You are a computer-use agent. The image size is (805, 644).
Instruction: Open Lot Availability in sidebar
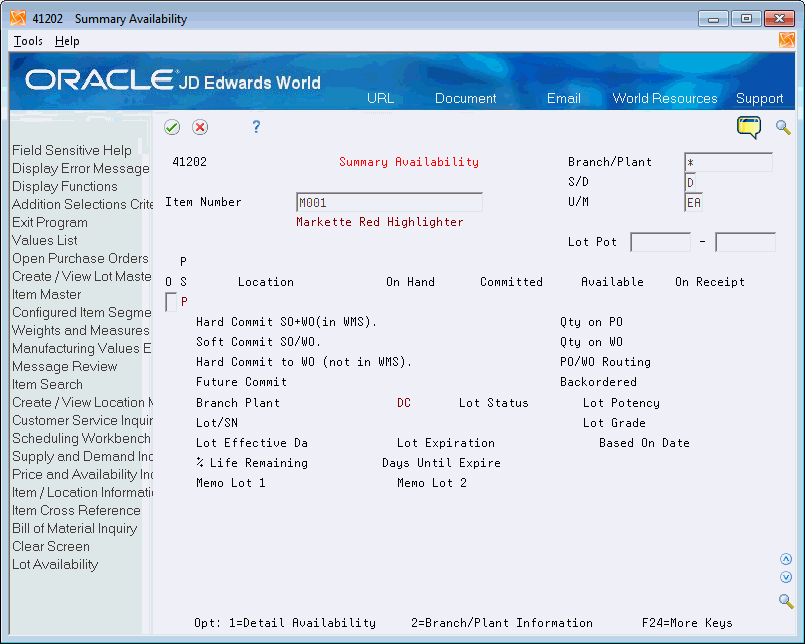[55, 564]
